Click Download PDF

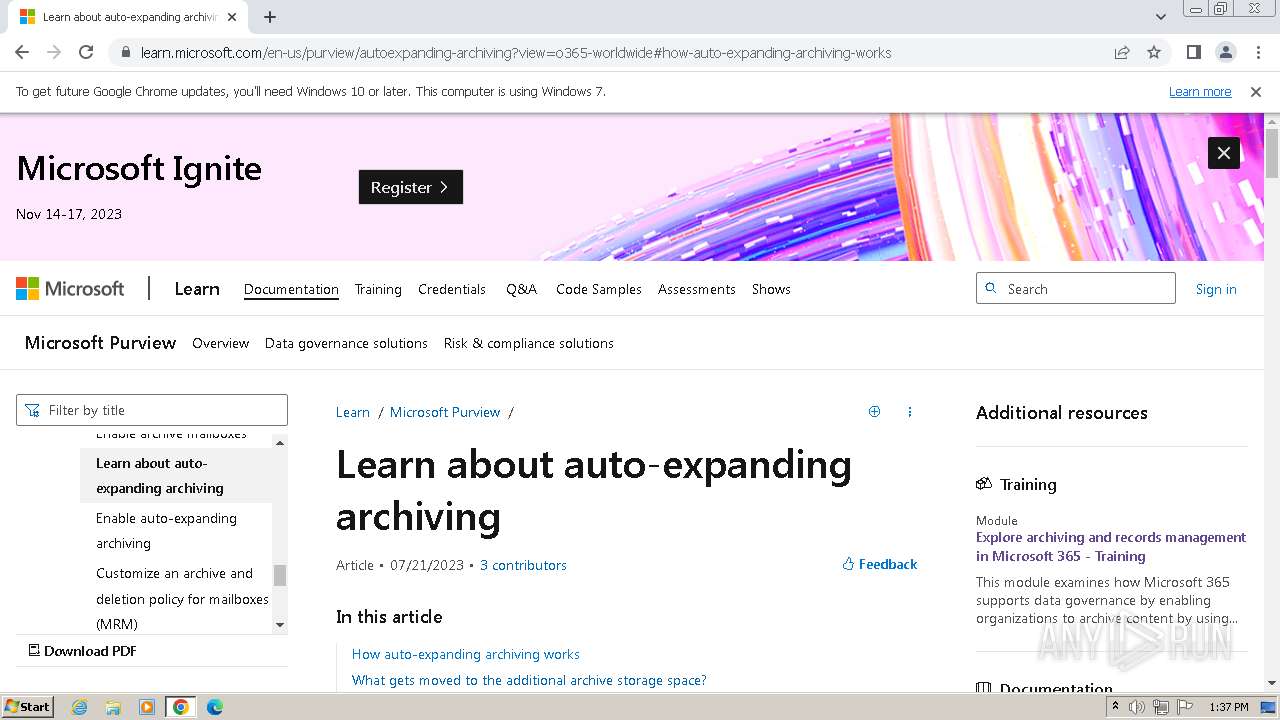coord(82,651)
